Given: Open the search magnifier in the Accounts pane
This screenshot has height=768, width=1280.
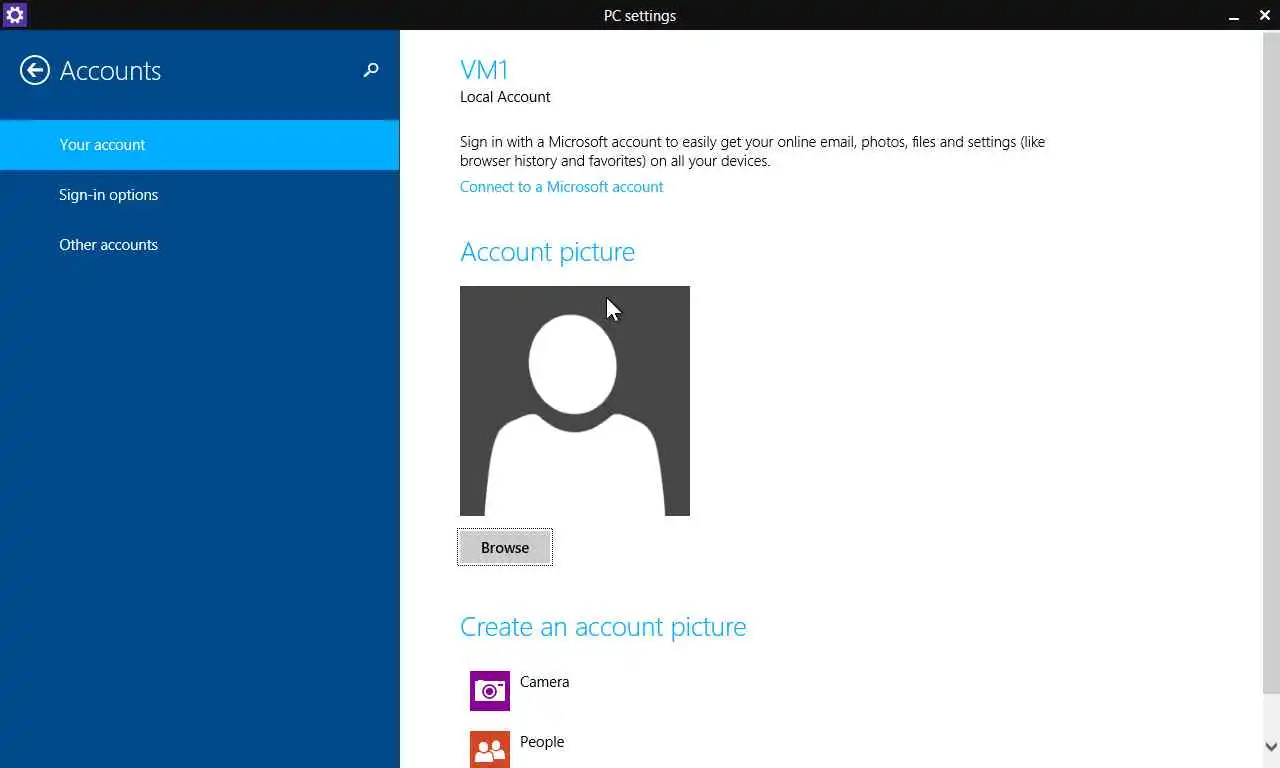Looking at the screenshot, I should [x=371, y=70].
